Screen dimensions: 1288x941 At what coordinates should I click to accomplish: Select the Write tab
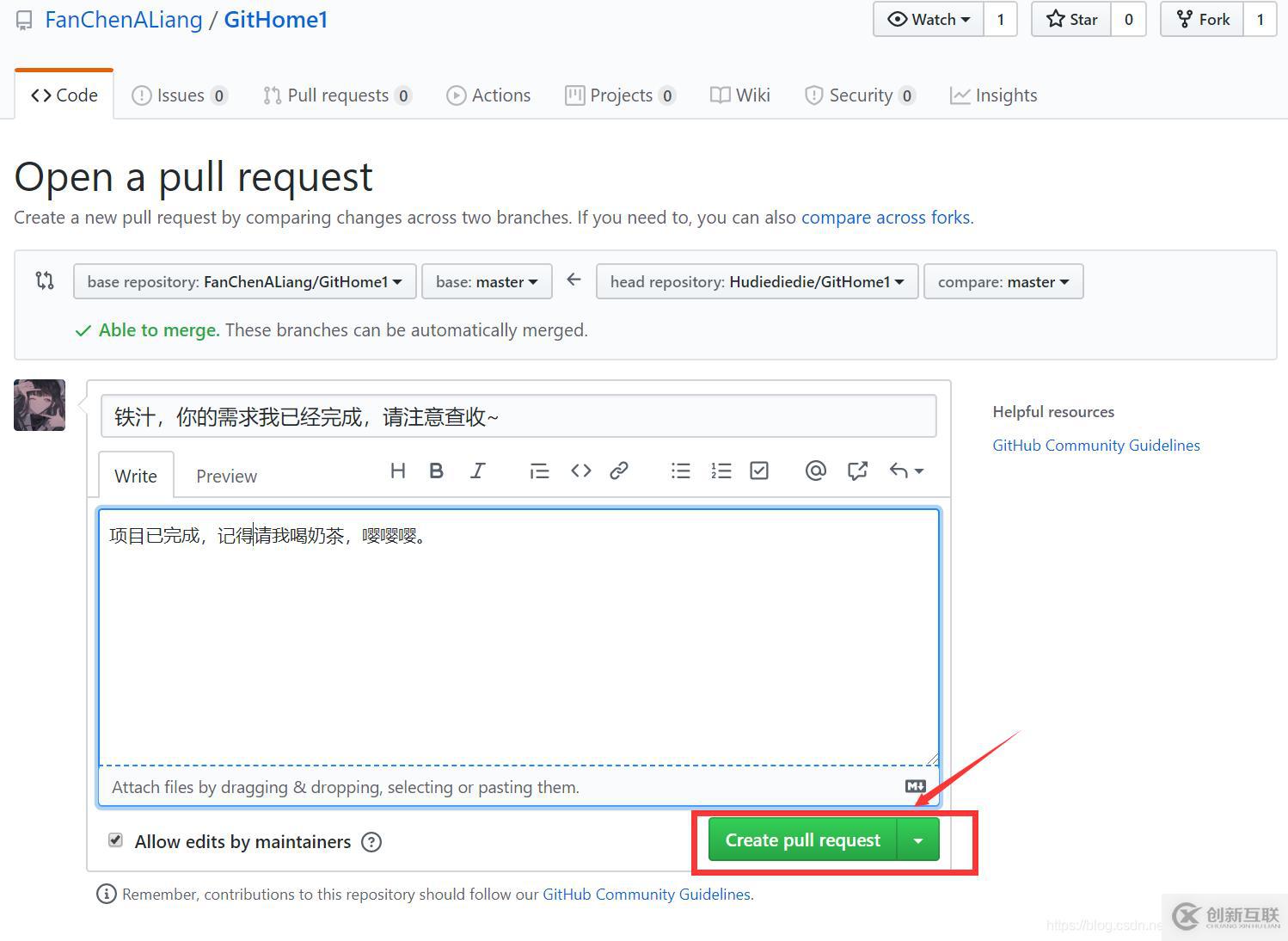[x=136, y=475]
